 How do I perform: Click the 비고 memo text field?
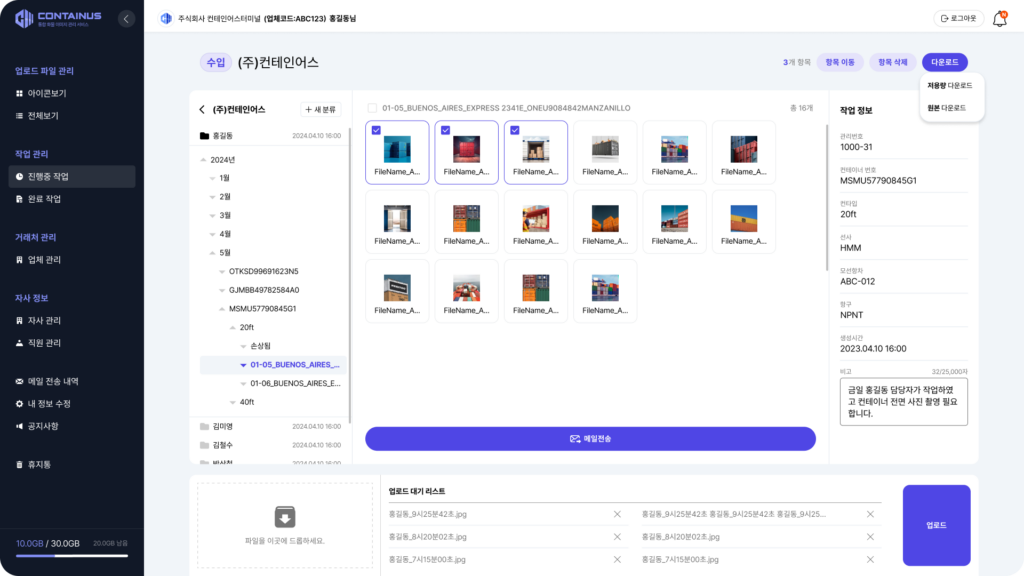pos(903,401)
